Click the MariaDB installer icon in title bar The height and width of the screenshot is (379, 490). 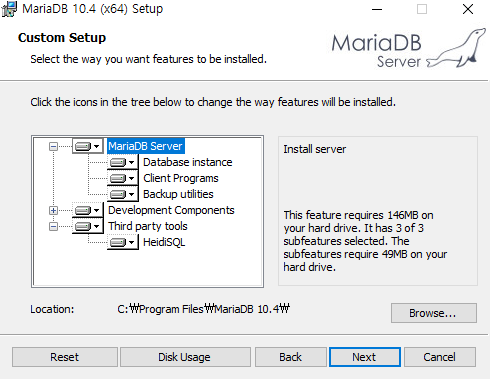(x=9, y=9)
